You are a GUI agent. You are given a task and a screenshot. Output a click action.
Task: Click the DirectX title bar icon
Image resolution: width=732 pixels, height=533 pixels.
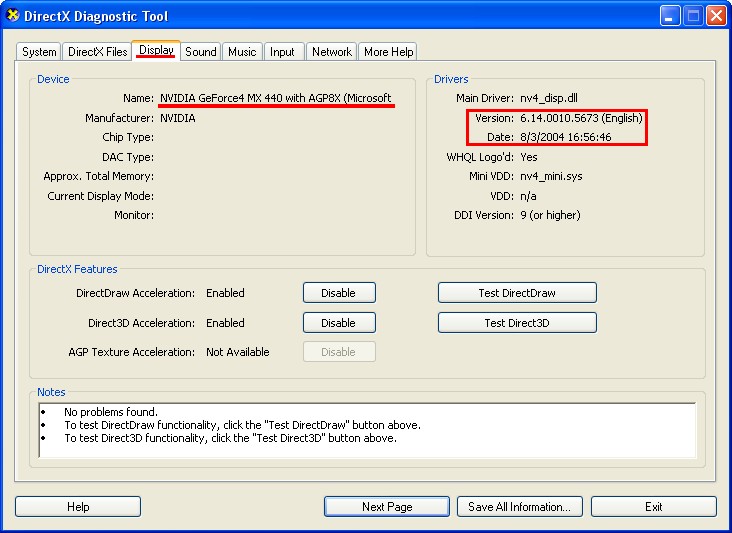tap(13, 15)
